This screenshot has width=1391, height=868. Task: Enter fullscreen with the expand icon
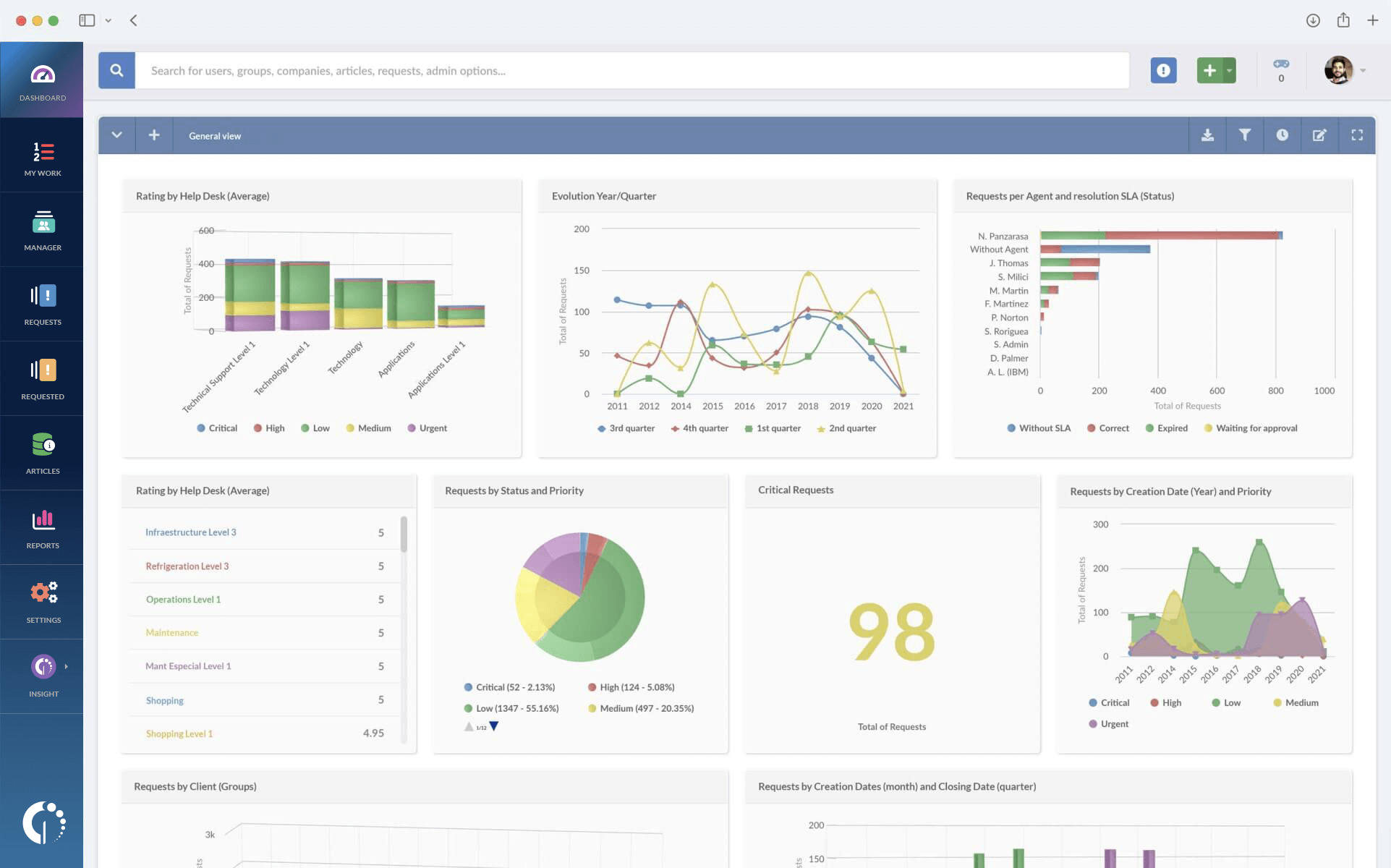tap(1357, 135)
